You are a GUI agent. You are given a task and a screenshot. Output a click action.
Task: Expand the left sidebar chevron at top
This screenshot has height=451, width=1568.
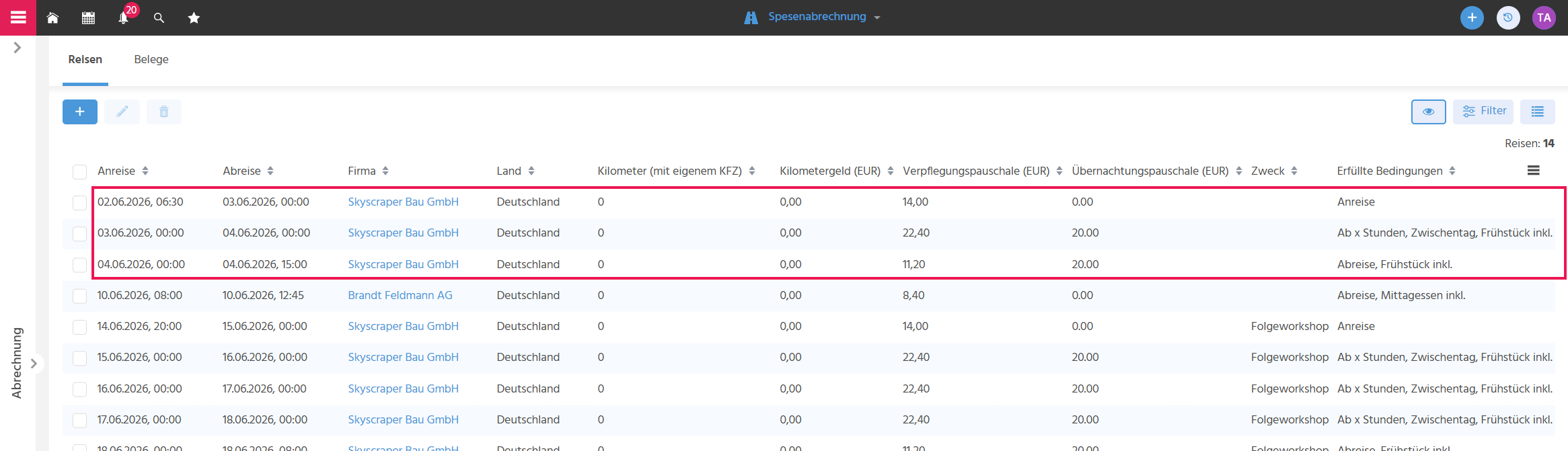point(17,48)
